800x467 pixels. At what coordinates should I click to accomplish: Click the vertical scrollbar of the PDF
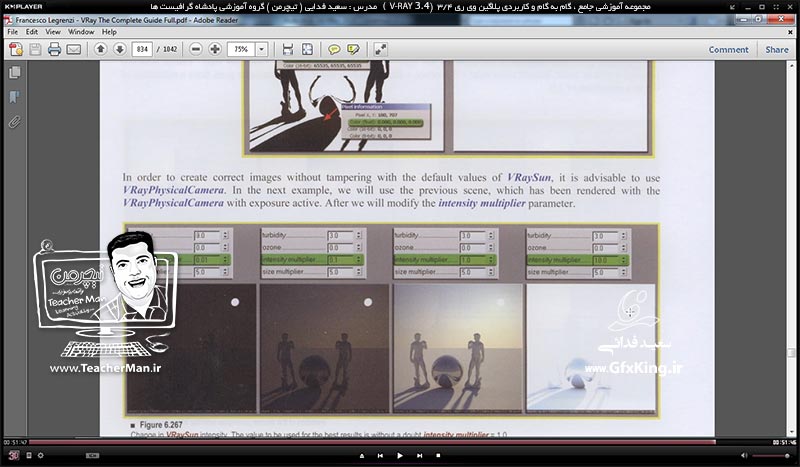pos(791,248)
